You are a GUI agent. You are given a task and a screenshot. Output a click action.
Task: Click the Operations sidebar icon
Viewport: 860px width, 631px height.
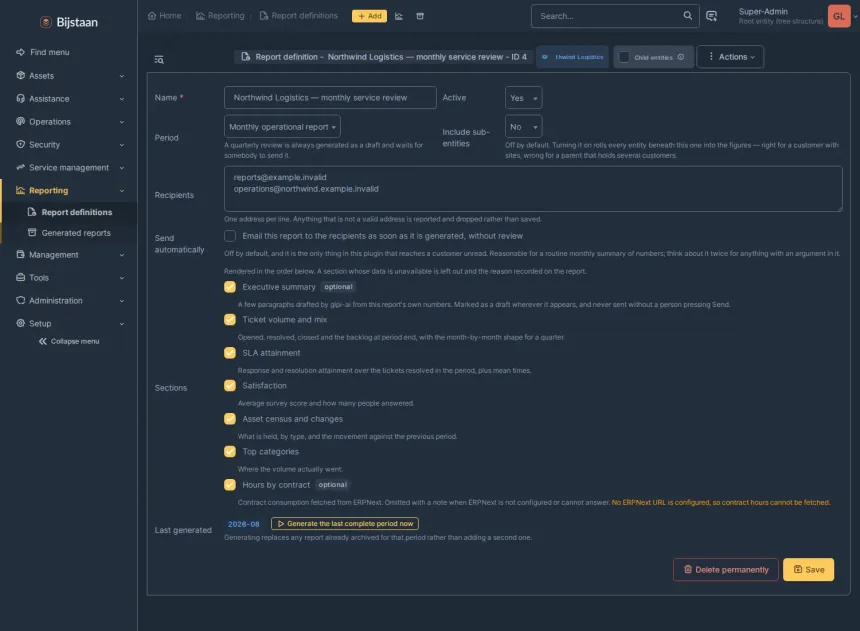tap(20, 121)
